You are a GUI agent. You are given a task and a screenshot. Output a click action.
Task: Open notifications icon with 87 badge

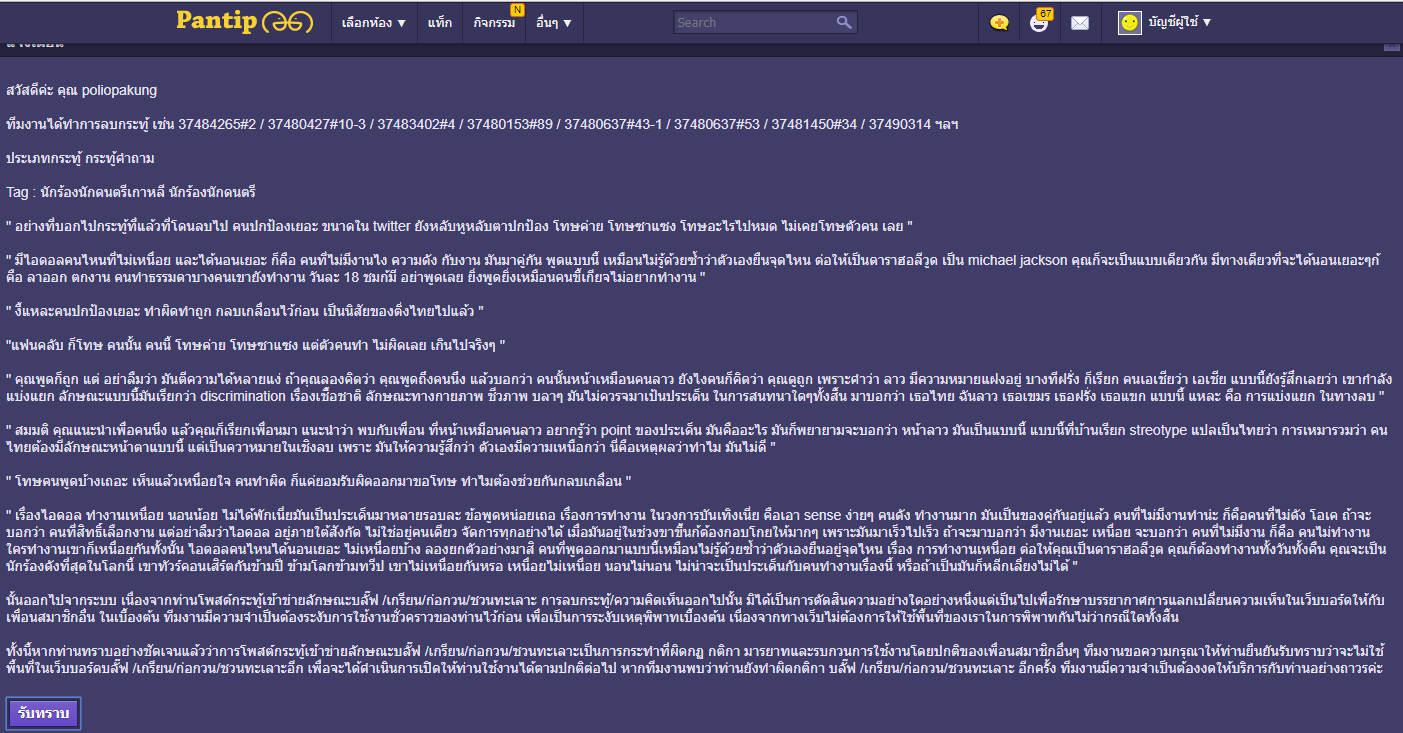[x=1040, y=21]
